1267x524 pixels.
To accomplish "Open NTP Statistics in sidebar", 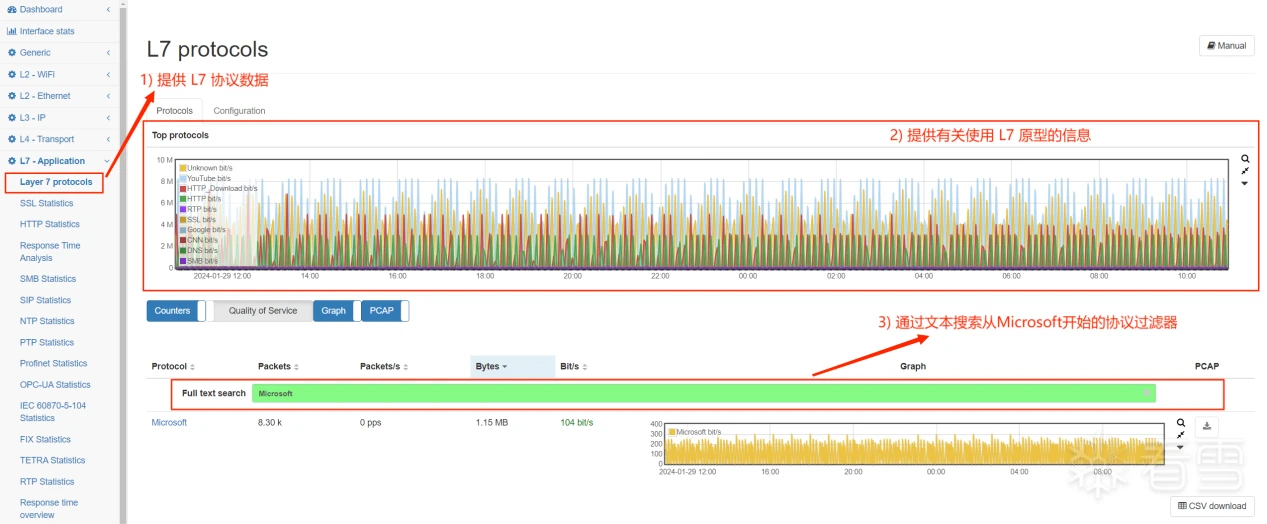I will tap(47, 321).
